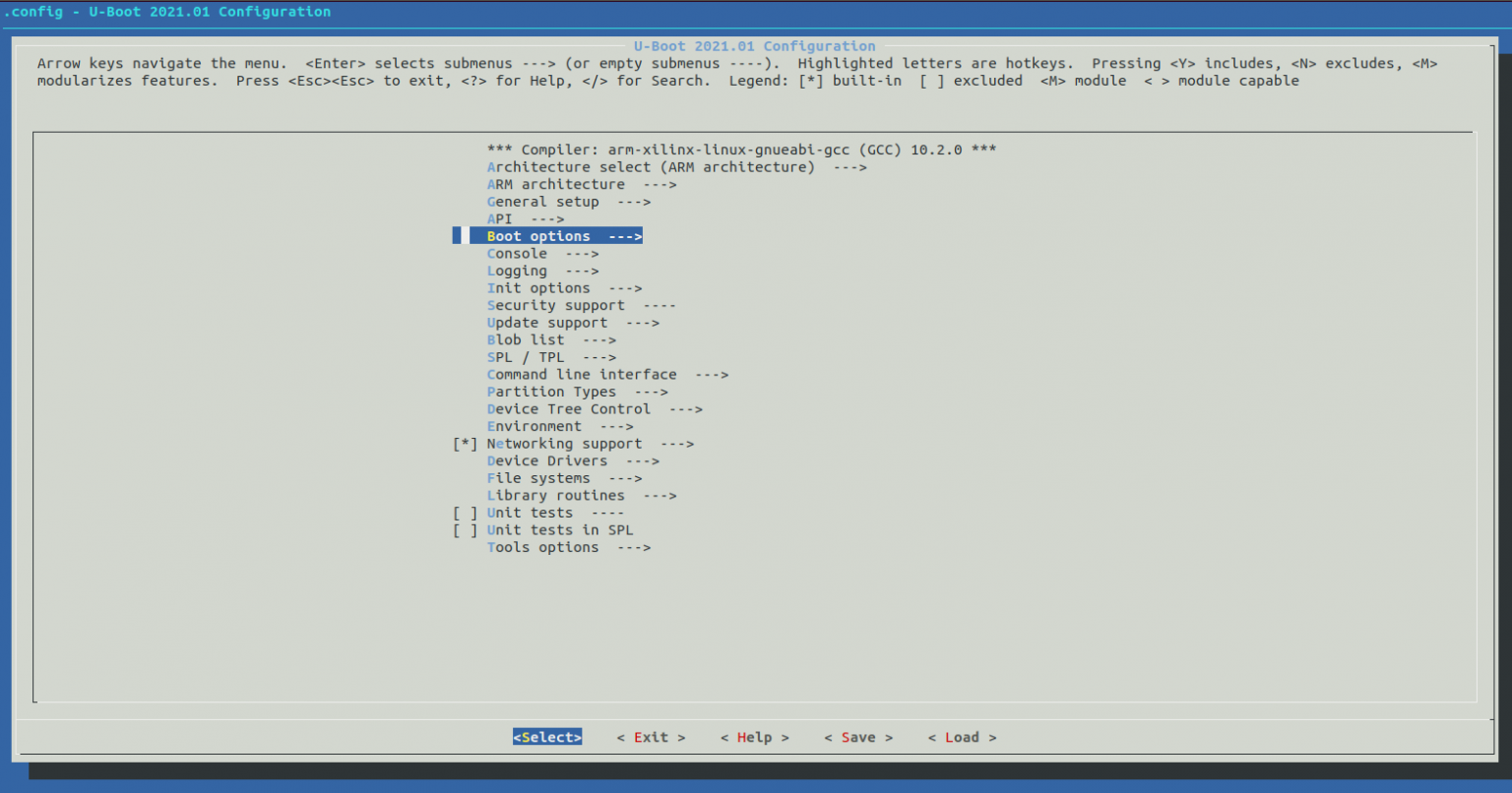
Task: Enable the Unit tests option
Action: click(530, 512)
